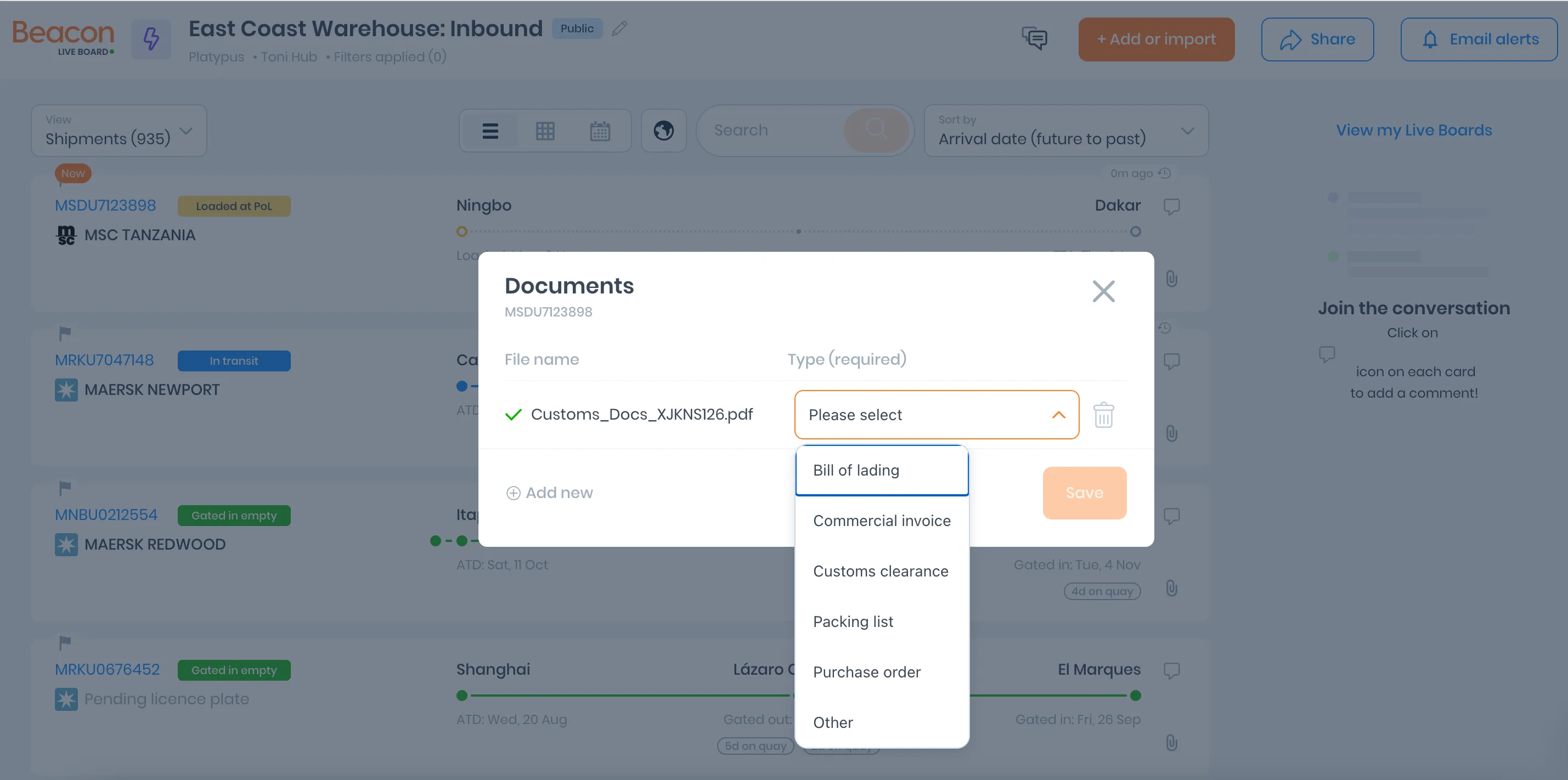Collapse the Please select type dropdown
This screenshot has height=780, width=1568.
coord(1058,415)
